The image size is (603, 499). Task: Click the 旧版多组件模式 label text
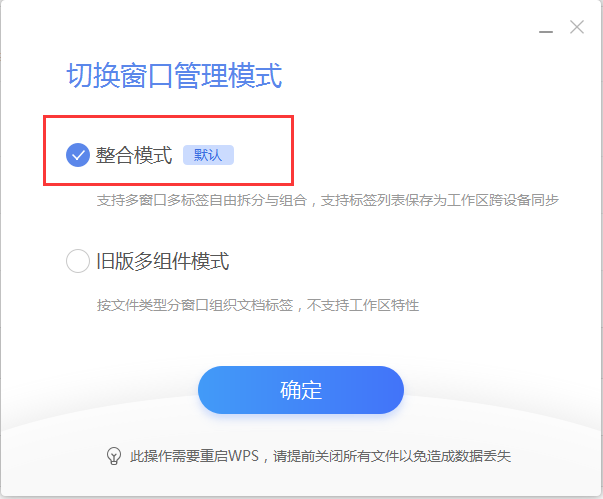tap(163, 261)
